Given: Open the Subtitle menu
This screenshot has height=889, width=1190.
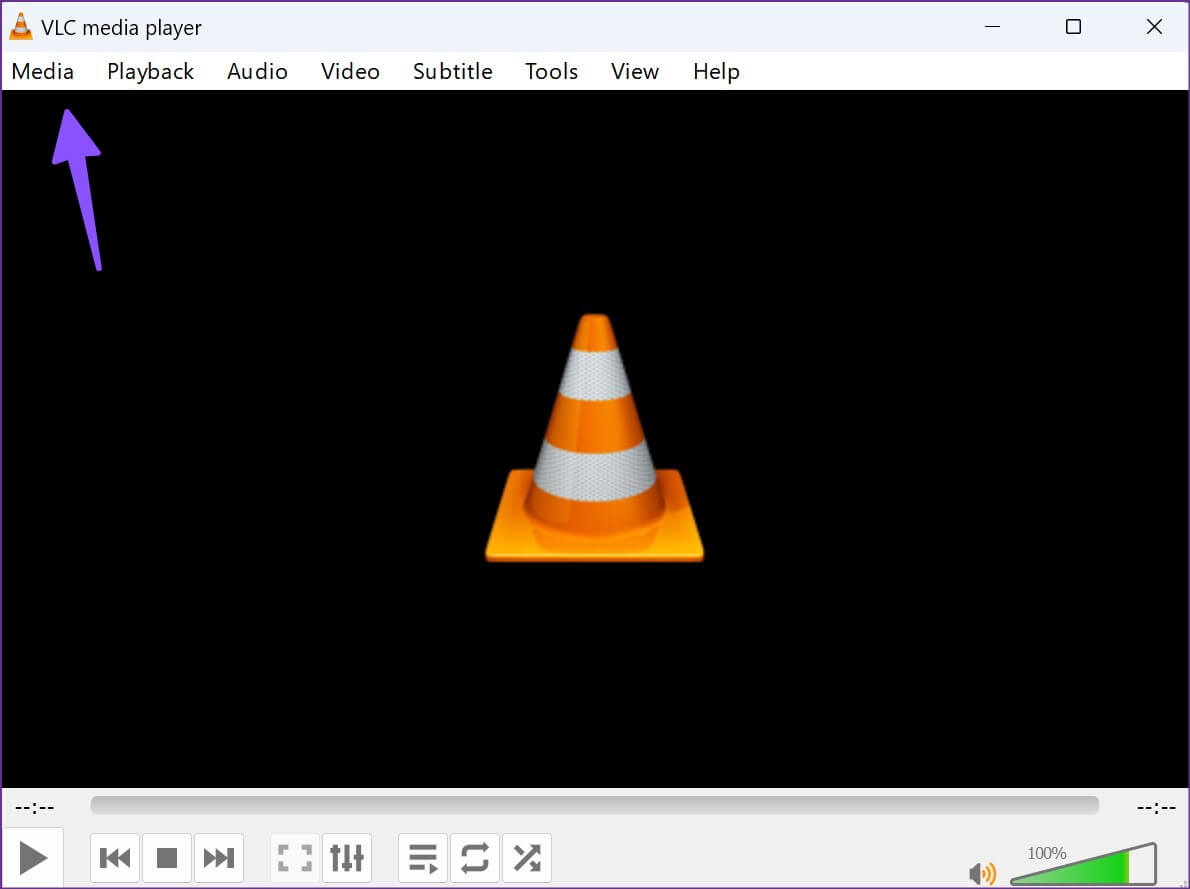Looking at the screenshot, I should click(x=452, y=71).
